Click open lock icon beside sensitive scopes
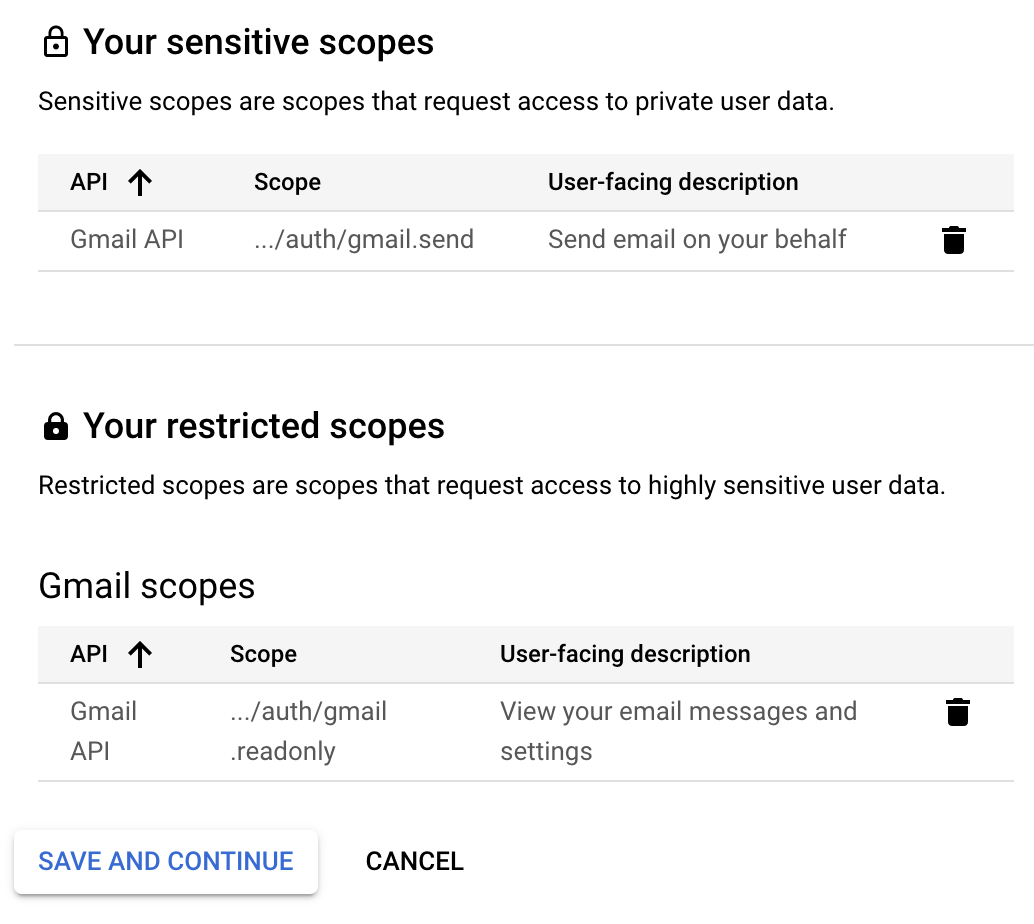 pyautogui.click(x=55, y=42)
